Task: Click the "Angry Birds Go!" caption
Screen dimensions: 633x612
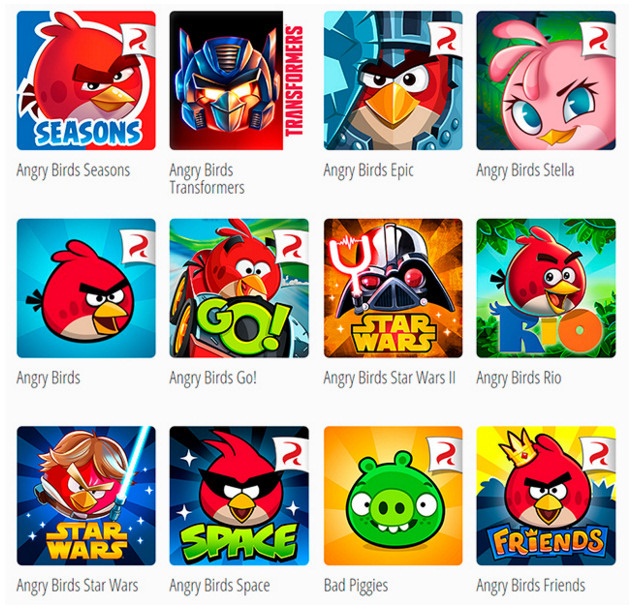Action: coord(213,378)
